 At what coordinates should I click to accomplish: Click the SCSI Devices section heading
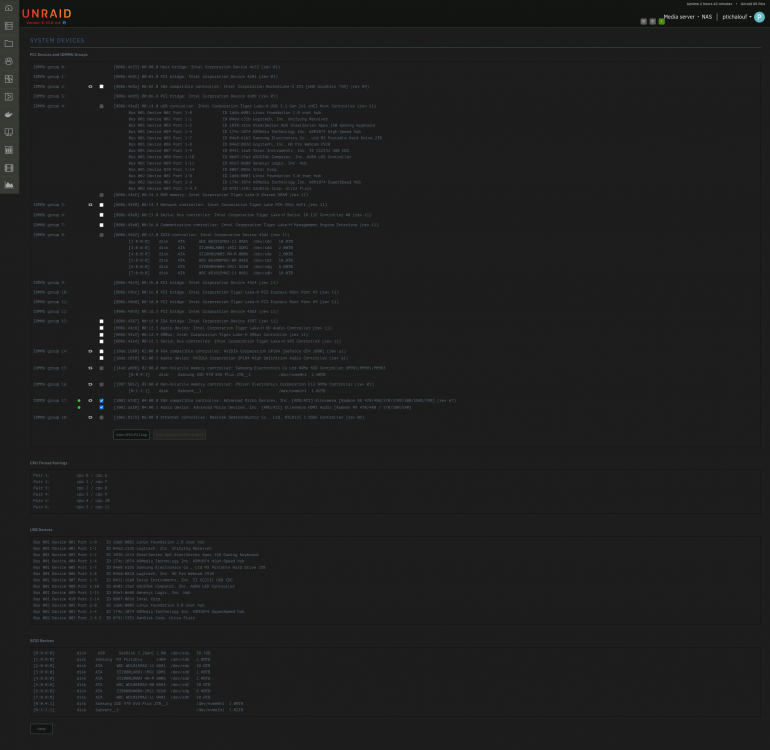click(42, 641)
